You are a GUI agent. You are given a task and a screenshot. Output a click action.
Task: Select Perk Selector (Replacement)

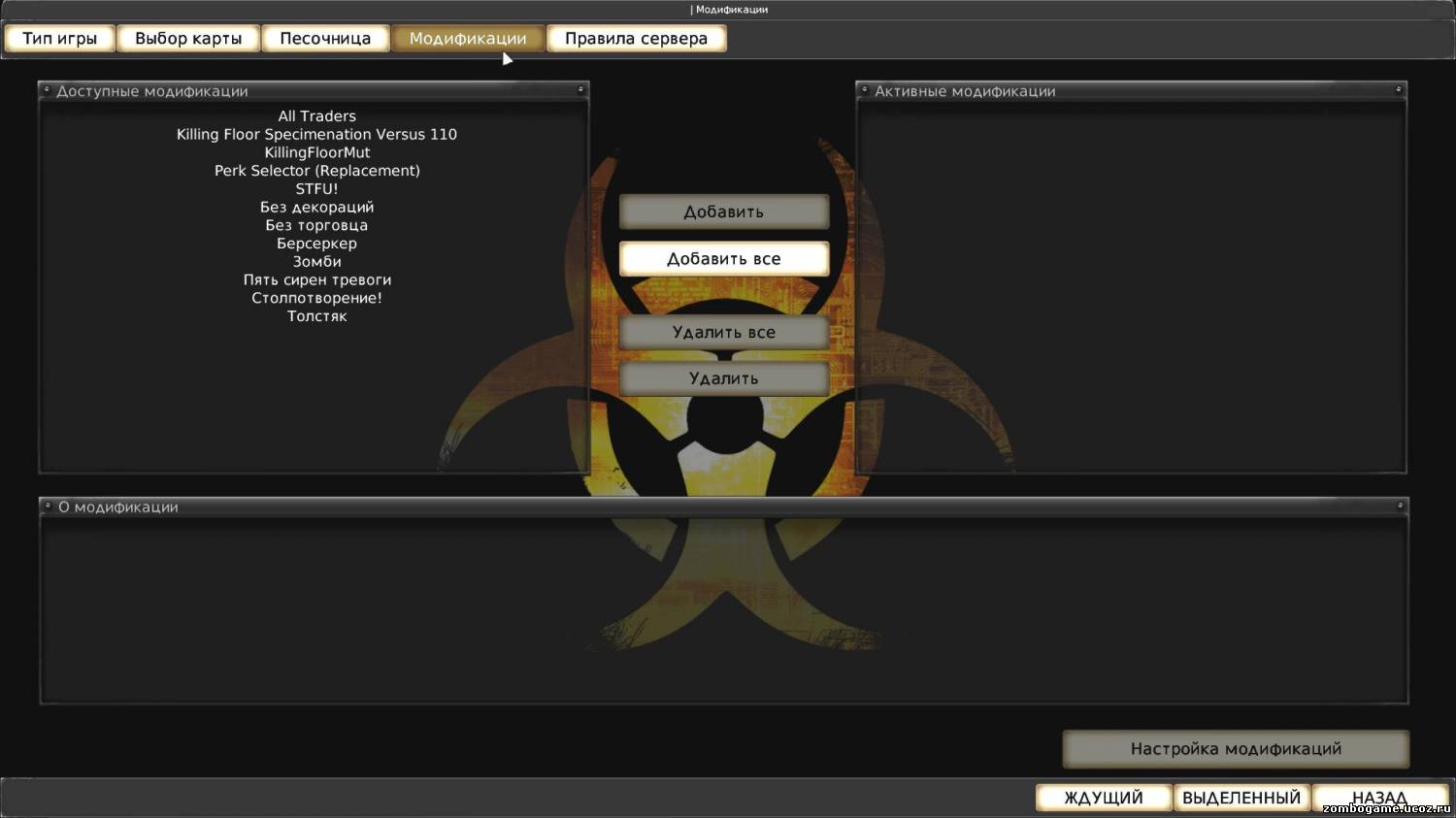click(317, 171)
